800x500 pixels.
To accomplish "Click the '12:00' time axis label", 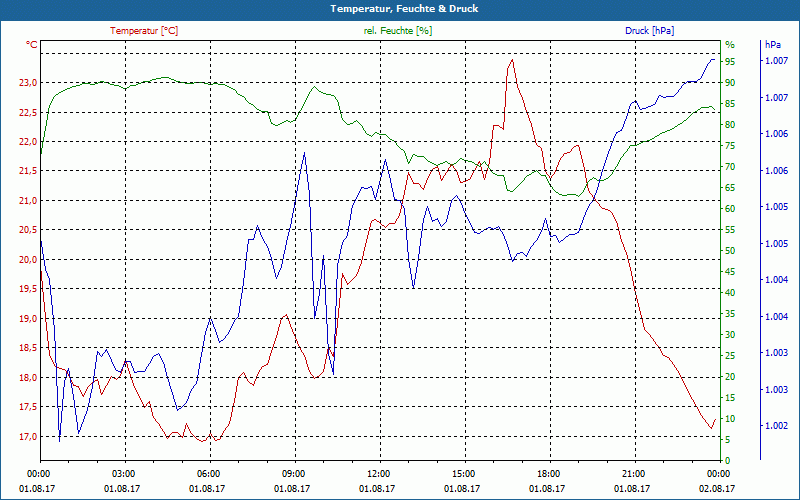I will tap(381, 473).
